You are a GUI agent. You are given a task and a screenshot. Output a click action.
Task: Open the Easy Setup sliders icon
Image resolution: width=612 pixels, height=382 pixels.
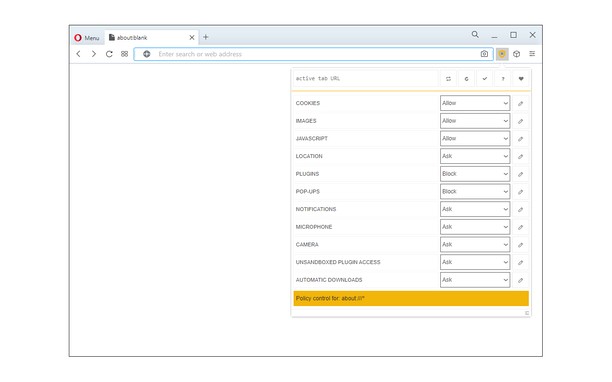click(x=532, y=53)
